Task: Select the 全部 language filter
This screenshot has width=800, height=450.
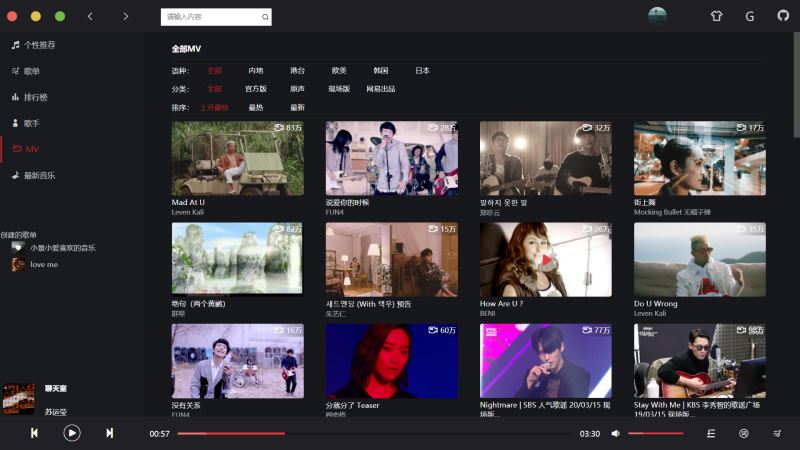Action: [x=214, y=70]
